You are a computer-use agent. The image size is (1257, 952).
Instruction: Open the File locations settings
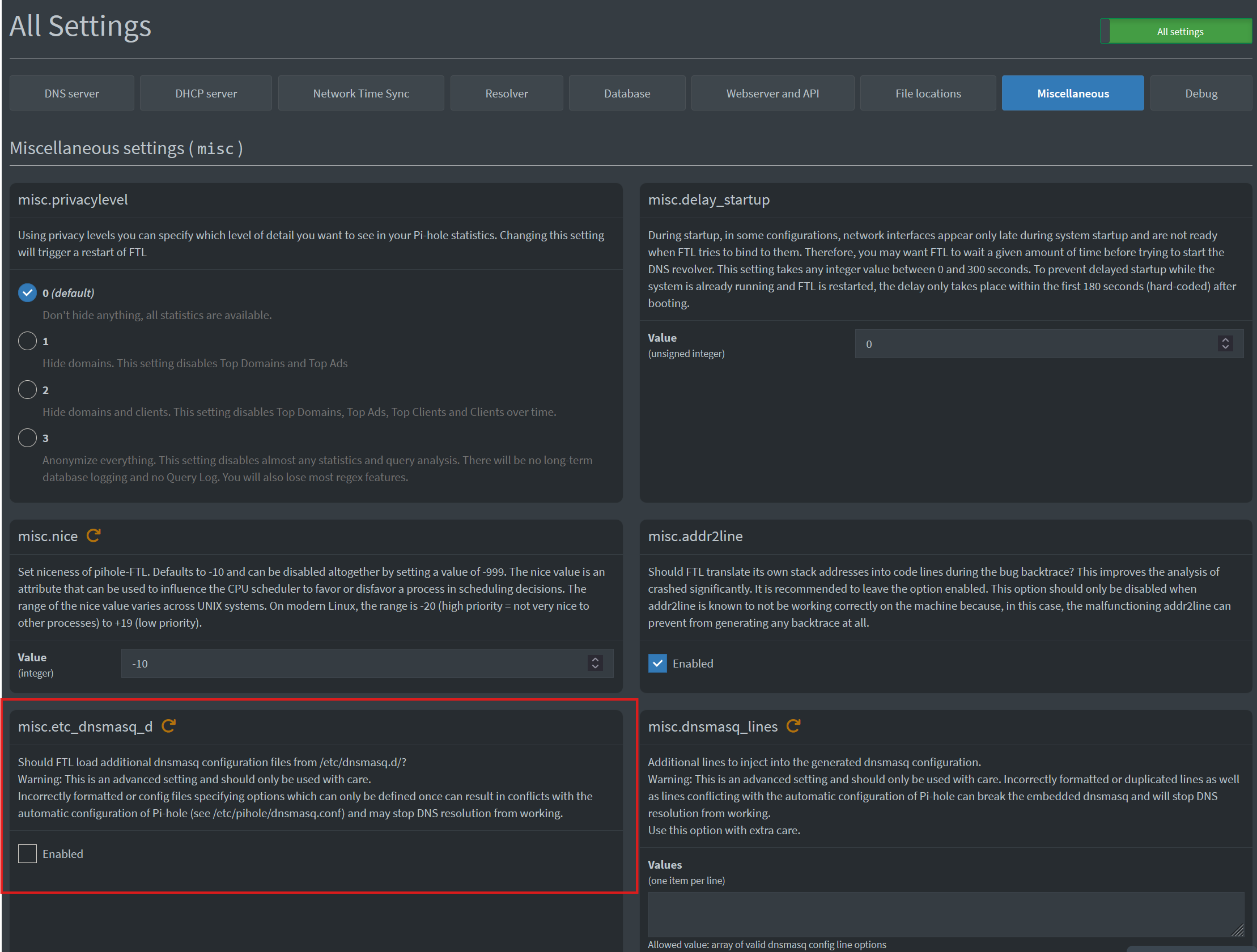click(x=927, y=92)
